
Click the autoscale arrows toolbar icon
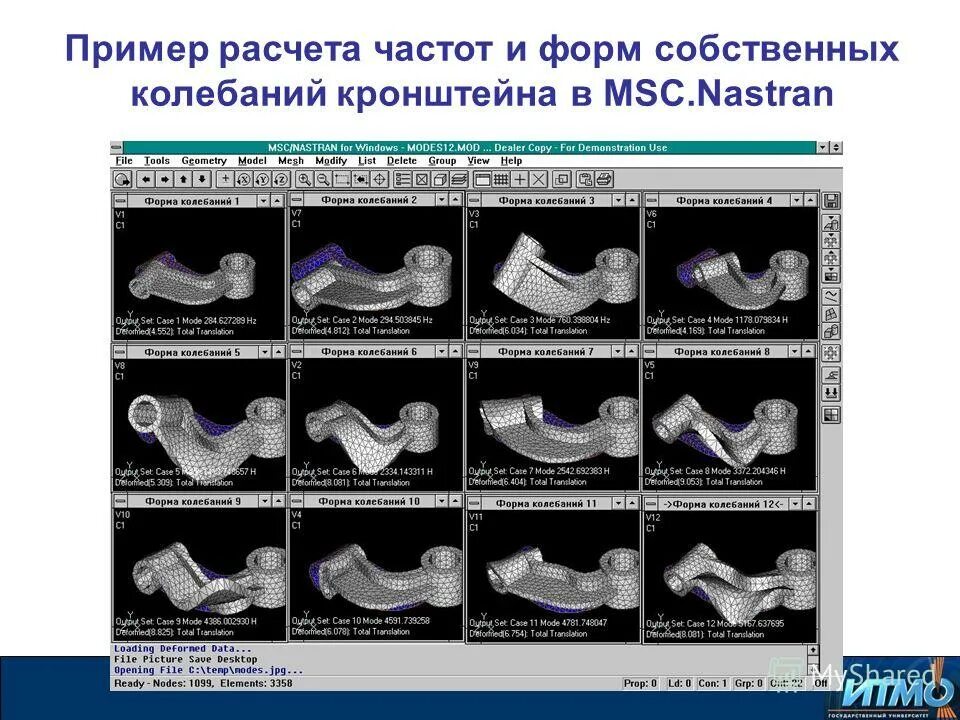point(361,179)
